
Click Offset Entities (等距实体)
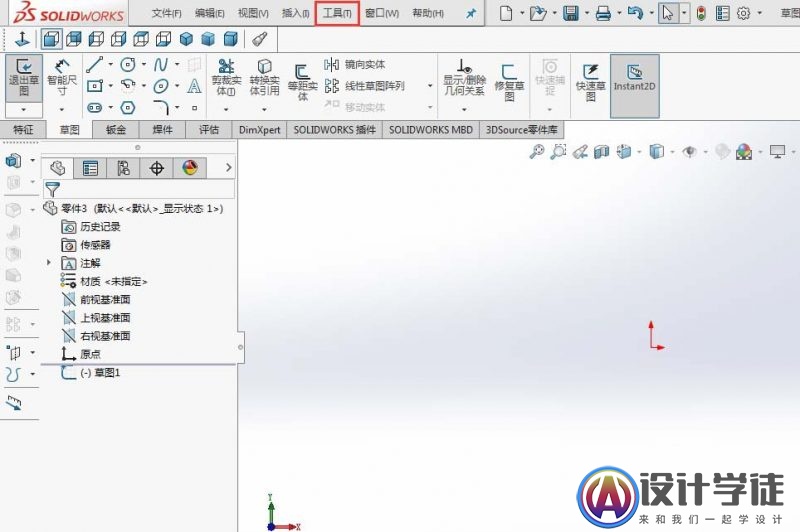coord(303,82)
